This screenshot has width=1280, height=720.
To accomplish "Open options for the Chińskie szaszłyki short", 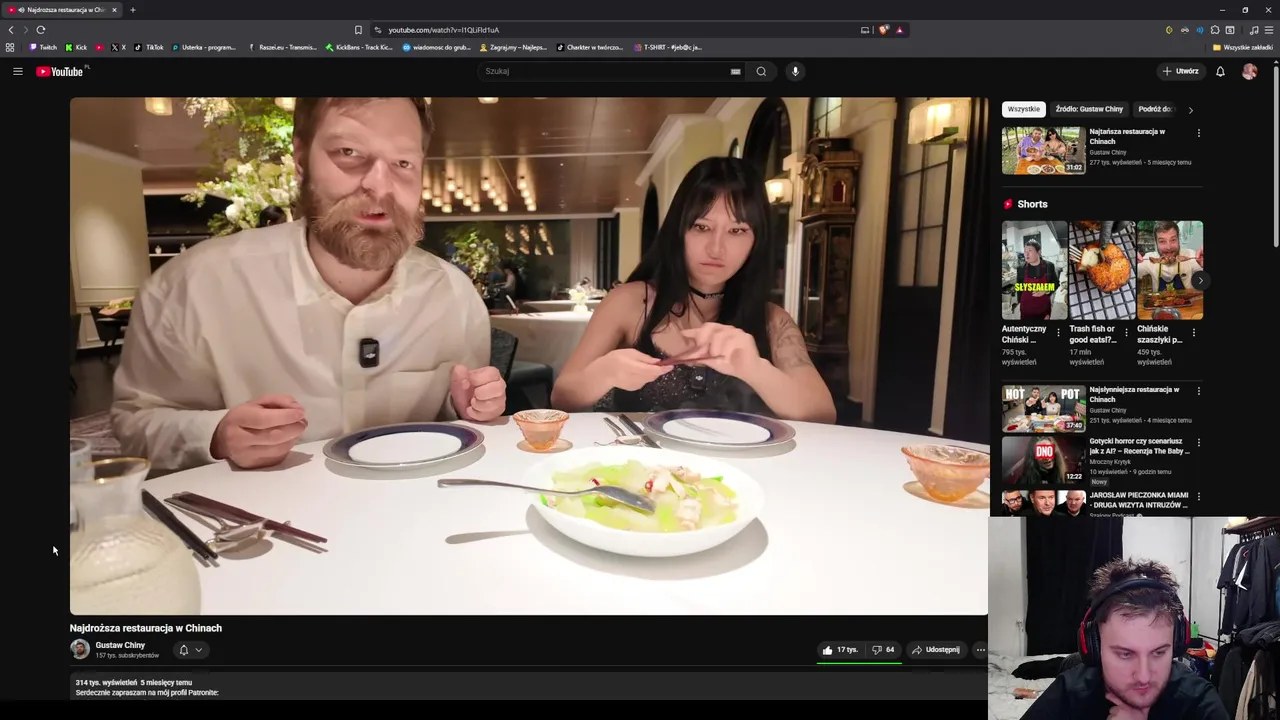I will 1193,333.
